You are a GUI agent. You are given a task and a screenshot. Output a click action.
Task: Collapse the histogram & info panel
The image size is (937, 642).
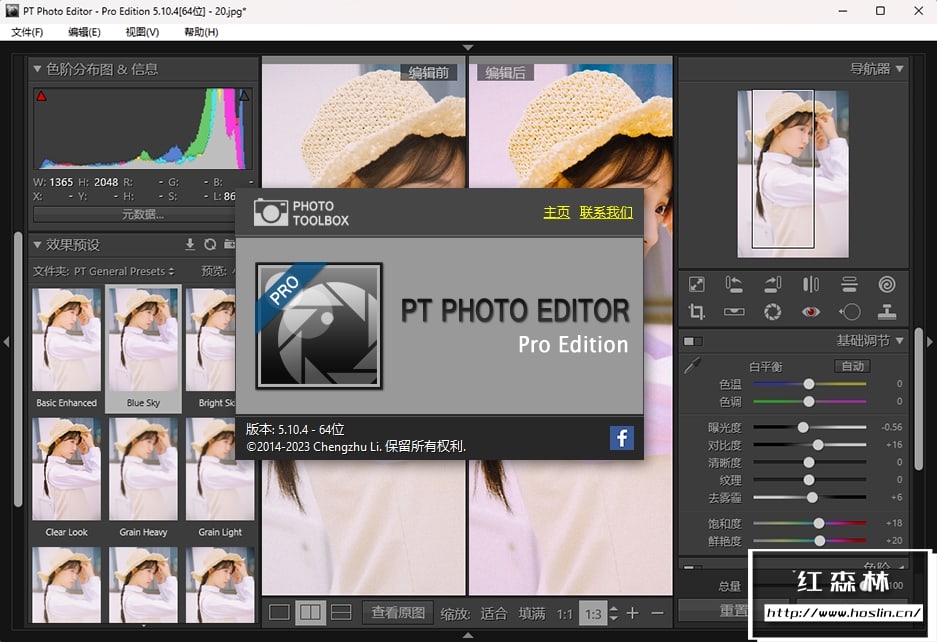tap(37, 69)
